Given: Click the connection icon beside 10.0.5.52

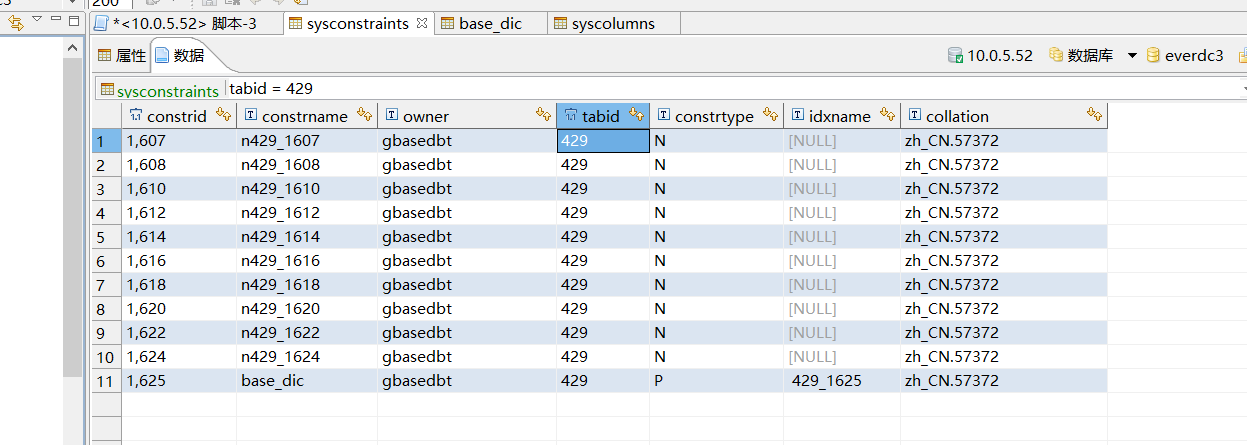Looking at the screenshot, I should 955,56.
